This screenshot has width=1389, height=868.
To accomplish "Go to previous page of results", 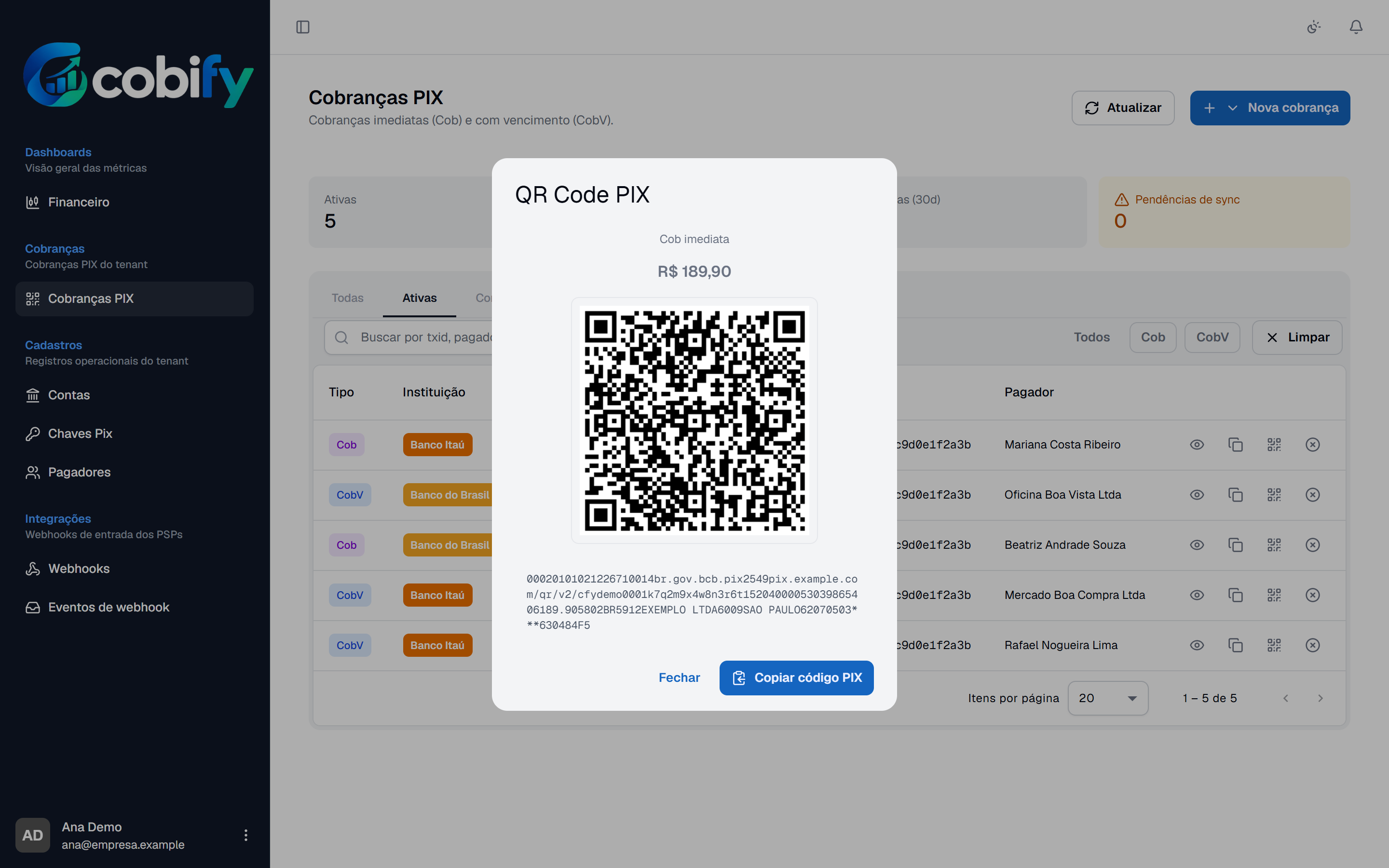I will pyautogui.click(x=1286, y=698).
